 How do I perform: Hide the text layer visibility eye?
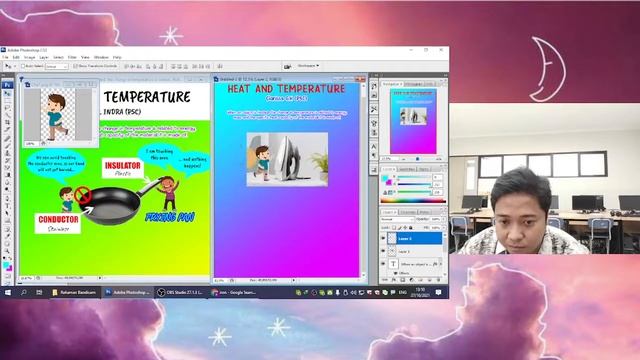[383, 264]
